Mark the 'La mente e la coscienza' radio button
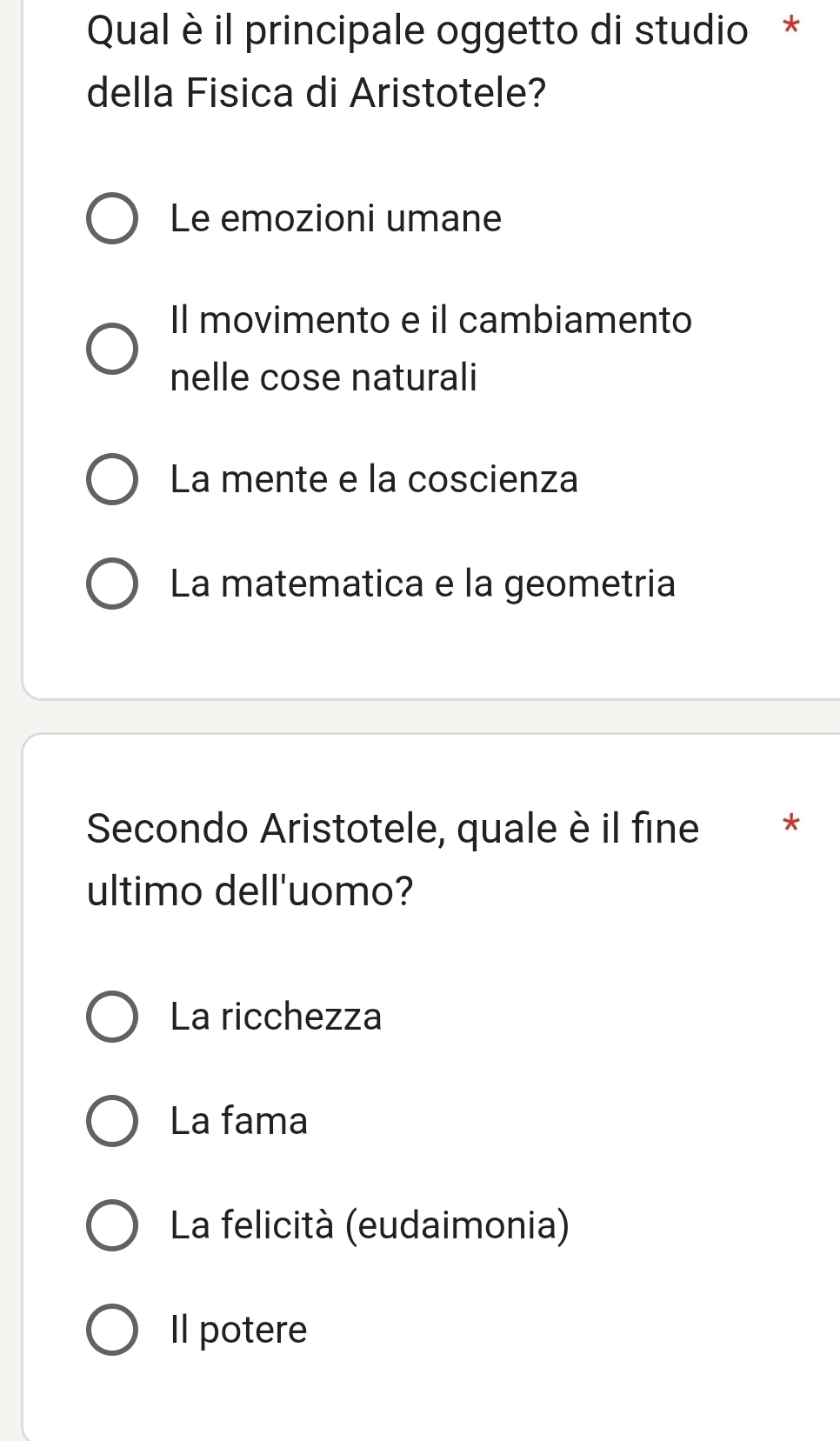840x1441 pixels. tap(112, 479)
